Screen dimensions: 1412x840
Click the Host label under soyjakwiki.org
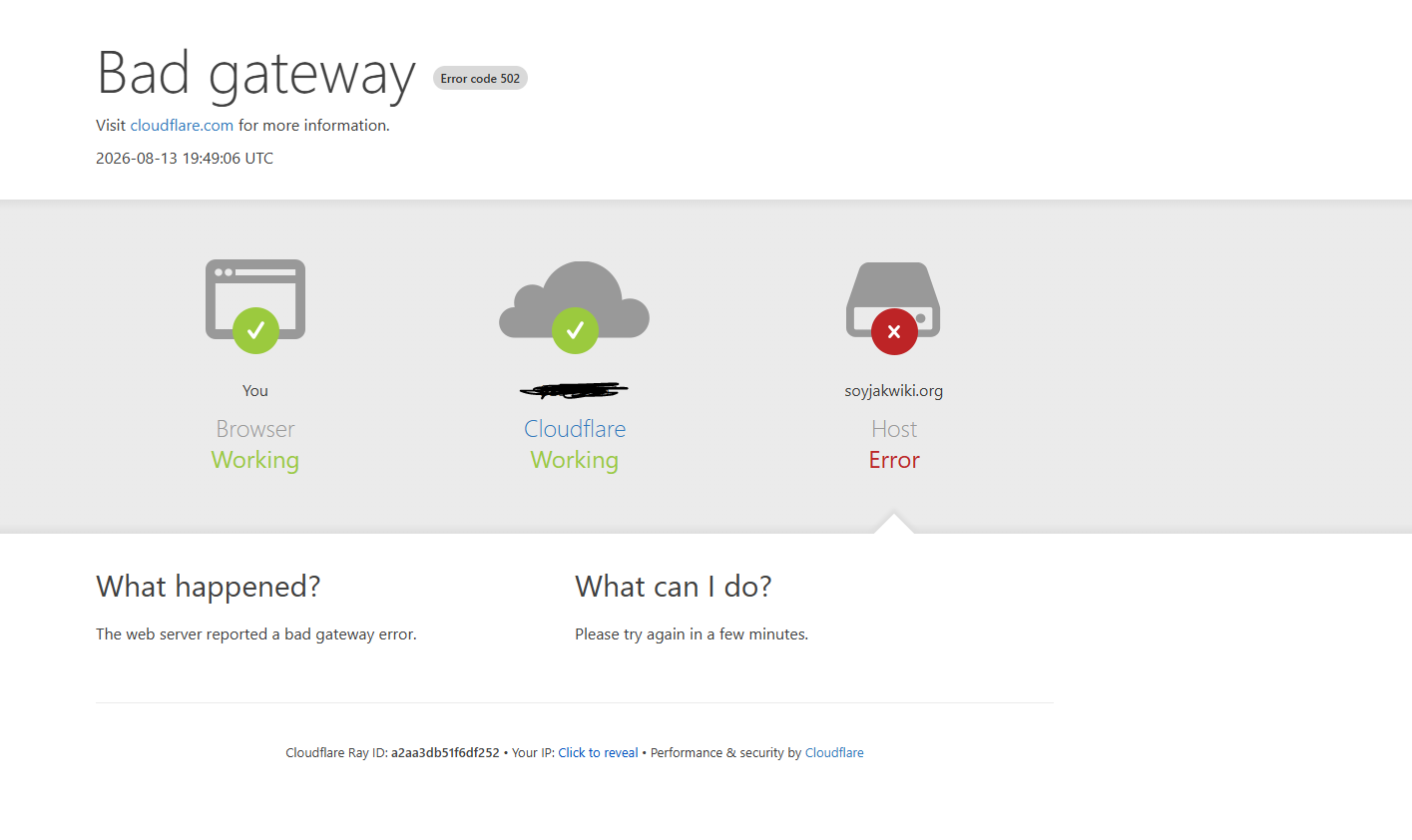(x=894, y=429)
